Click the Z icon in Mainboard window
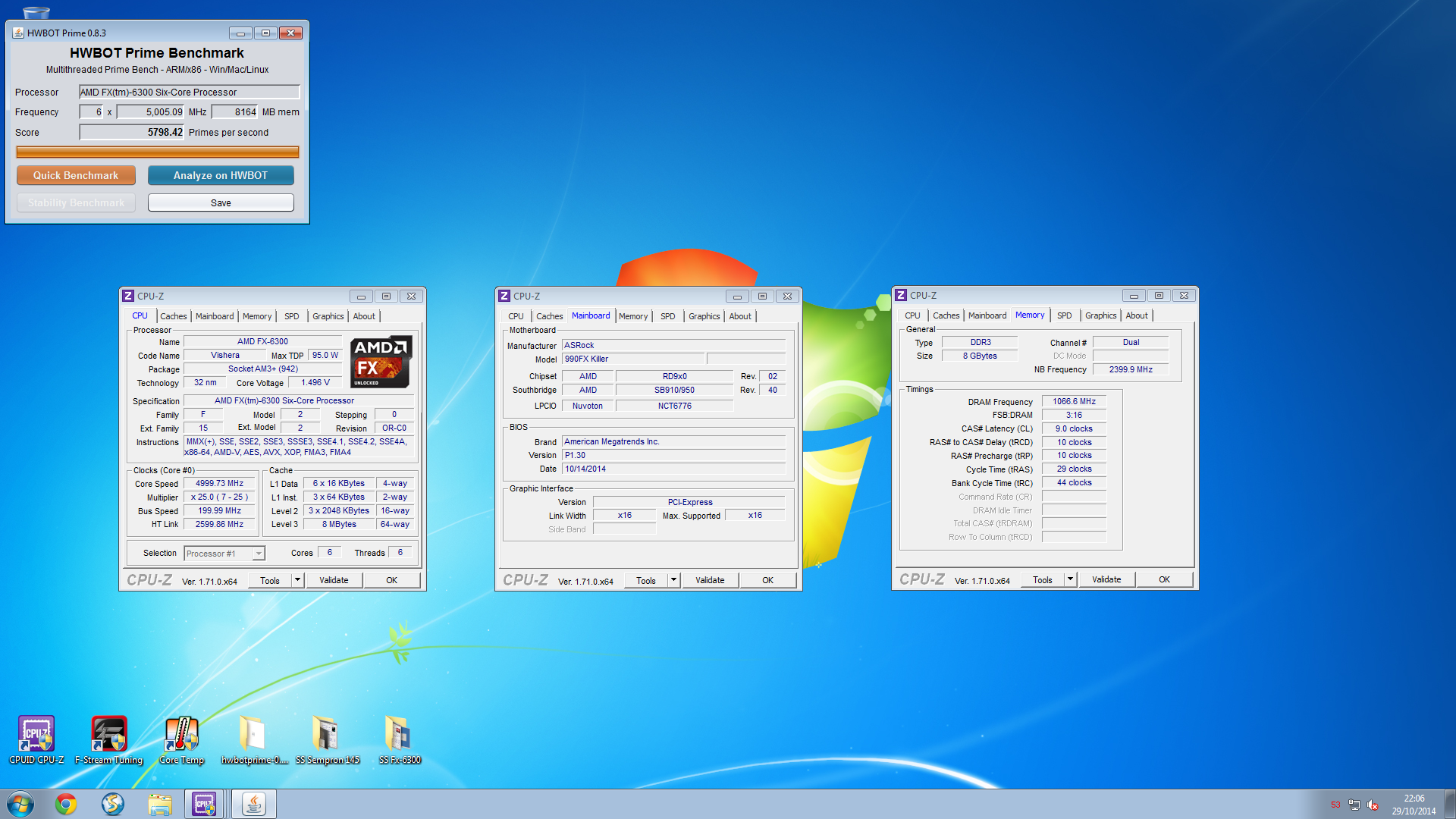The image size is (1456, 819). (504, 296)
